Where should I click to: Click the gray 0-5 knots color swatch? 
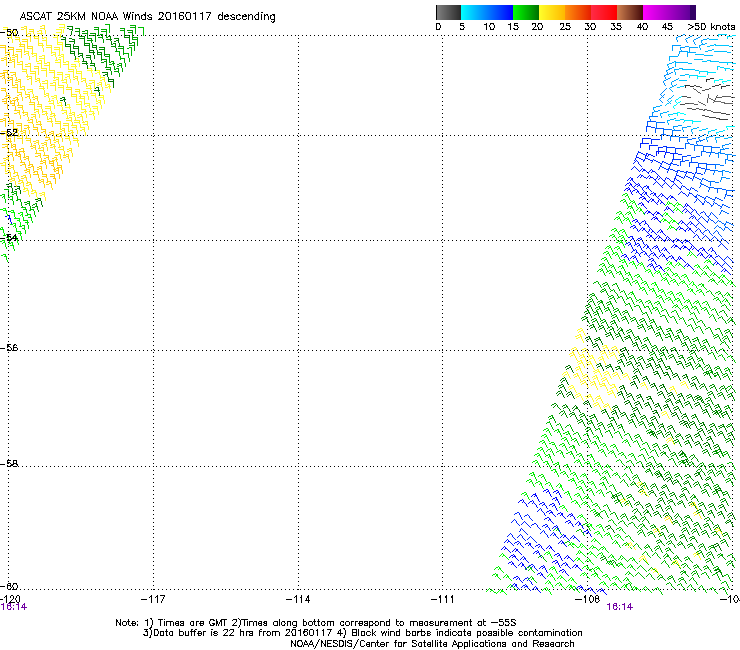click(x=448, y=12)
